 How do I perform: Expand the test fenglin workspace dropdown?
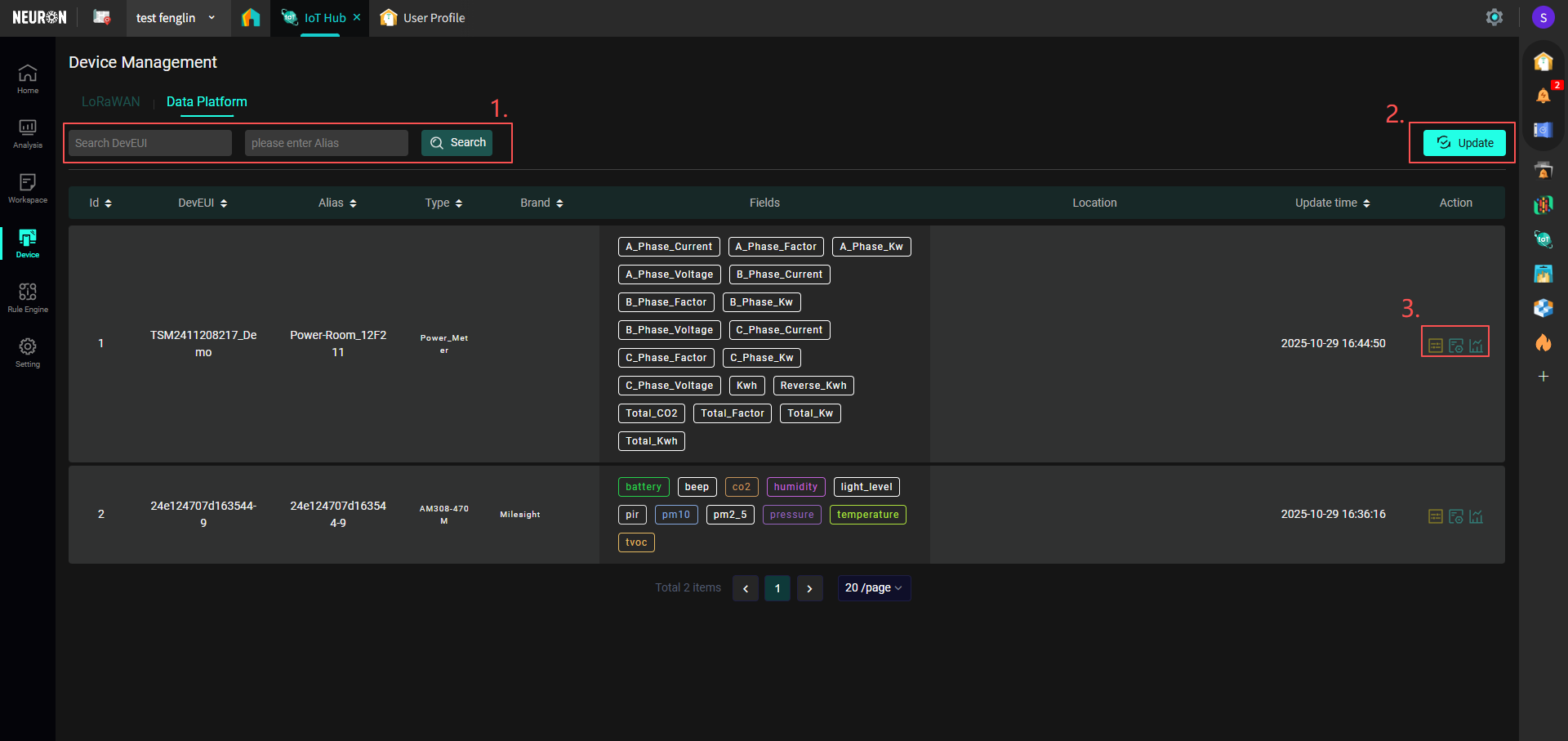[212, 18]
